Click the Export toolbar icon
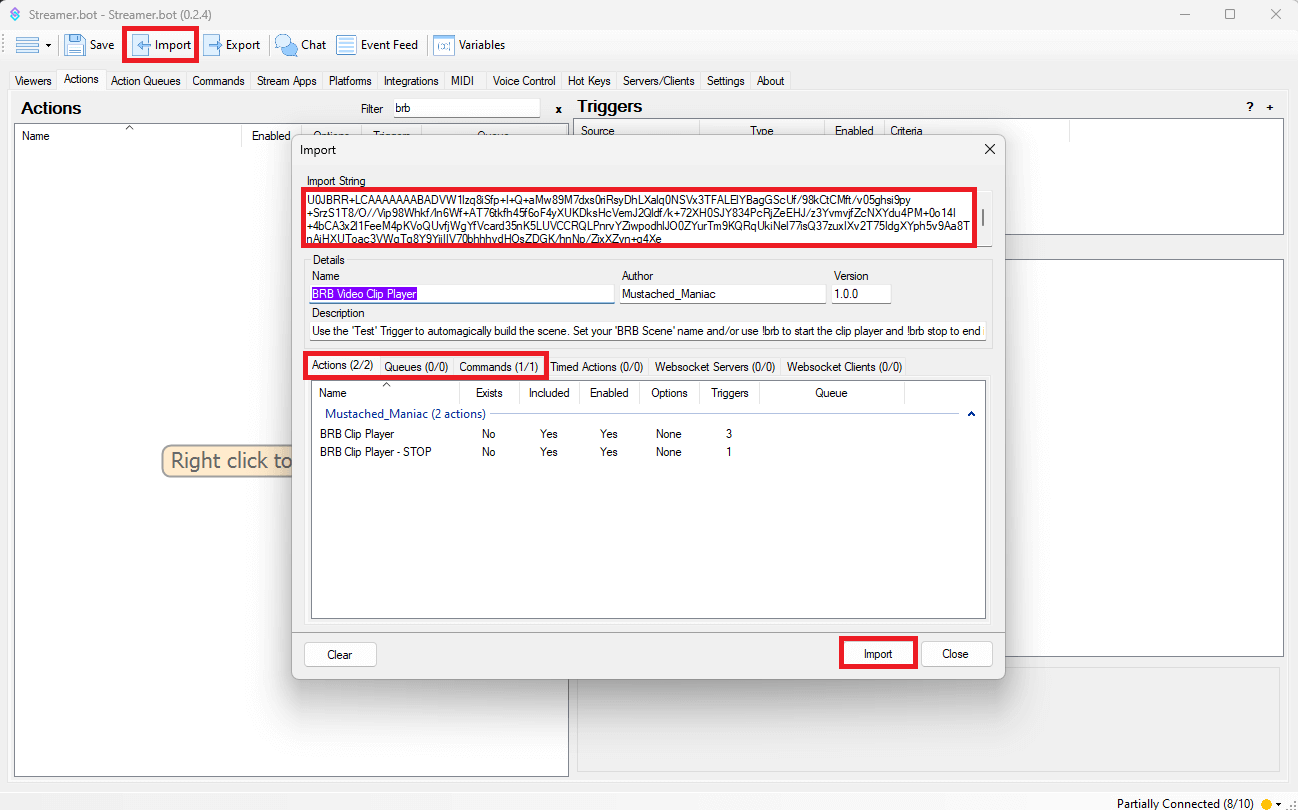The width and height of the screenshot is (1298, 810). (213, 45)
